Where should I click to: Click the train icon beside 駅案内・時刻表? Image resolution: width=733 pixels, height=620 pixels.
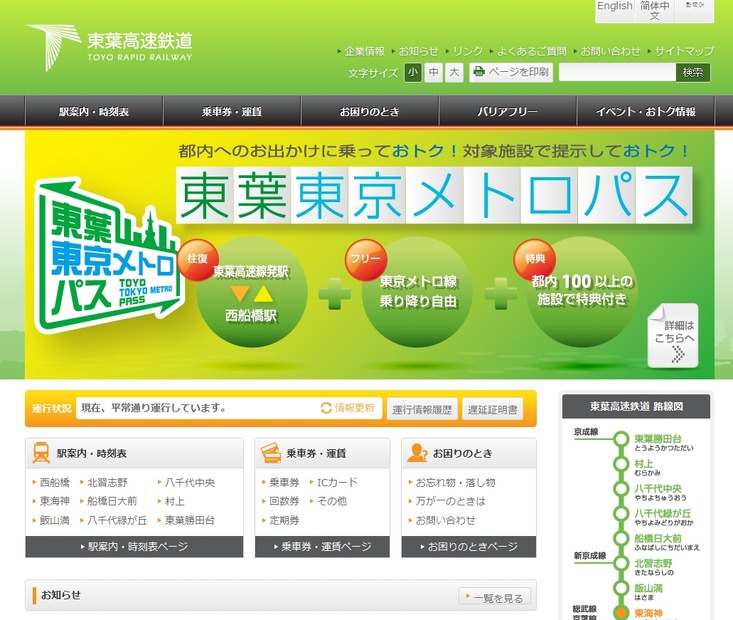coord(41,453)
